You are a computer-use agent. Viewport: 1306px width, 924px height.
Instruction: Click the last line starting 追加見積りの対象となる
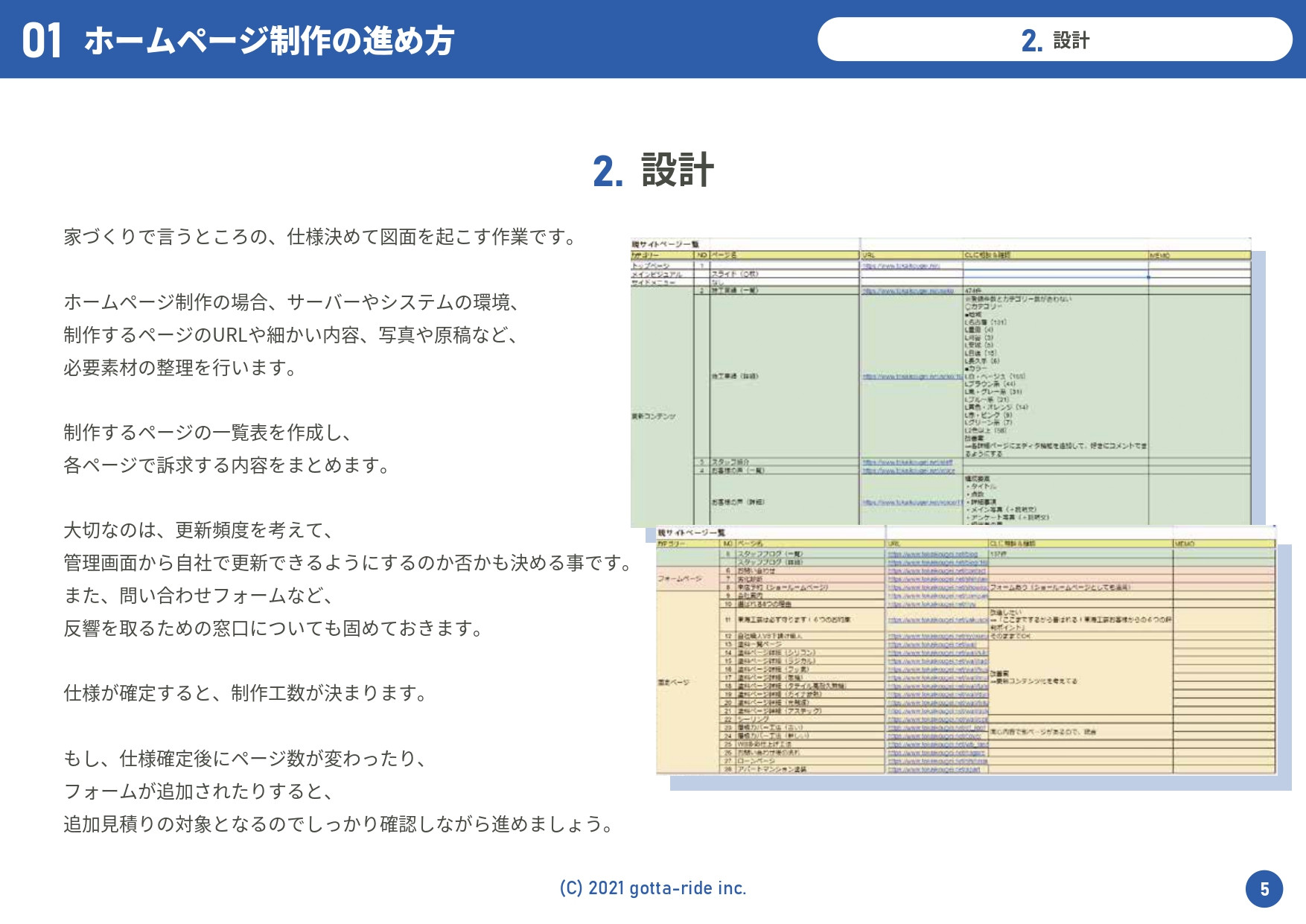(340, 823)
